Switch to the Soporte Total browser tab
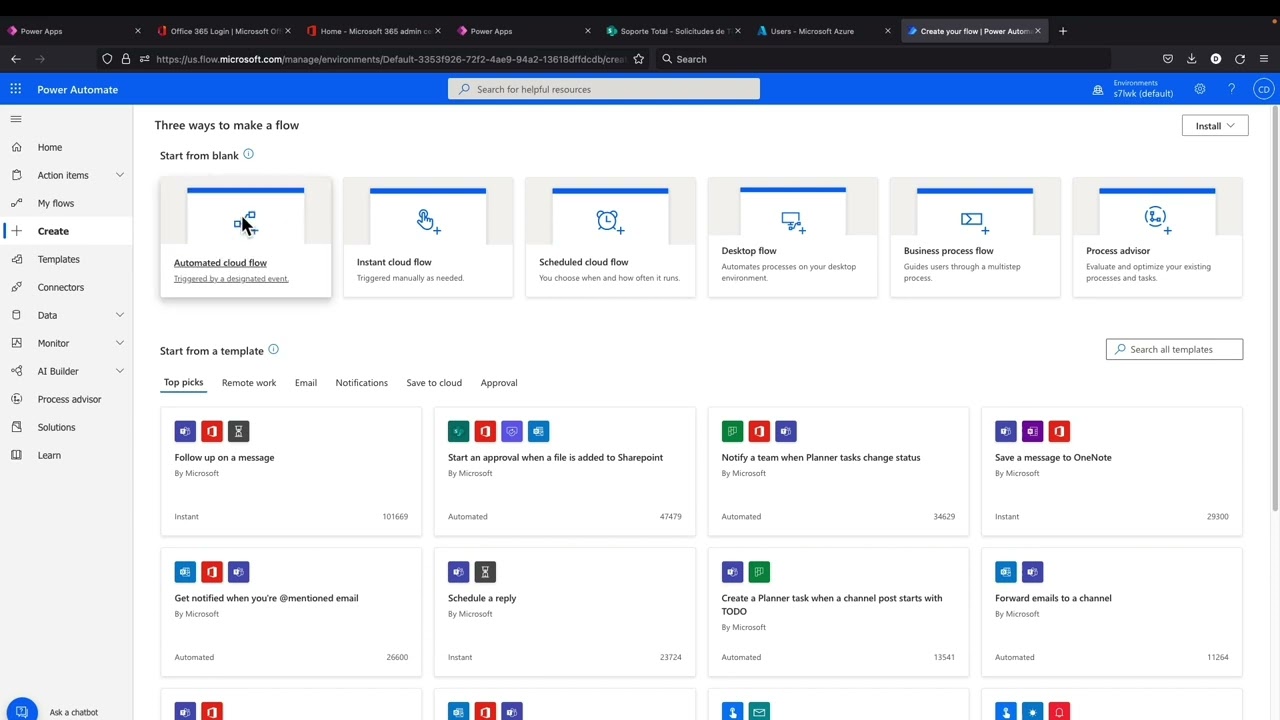 (x=674, y=31)
